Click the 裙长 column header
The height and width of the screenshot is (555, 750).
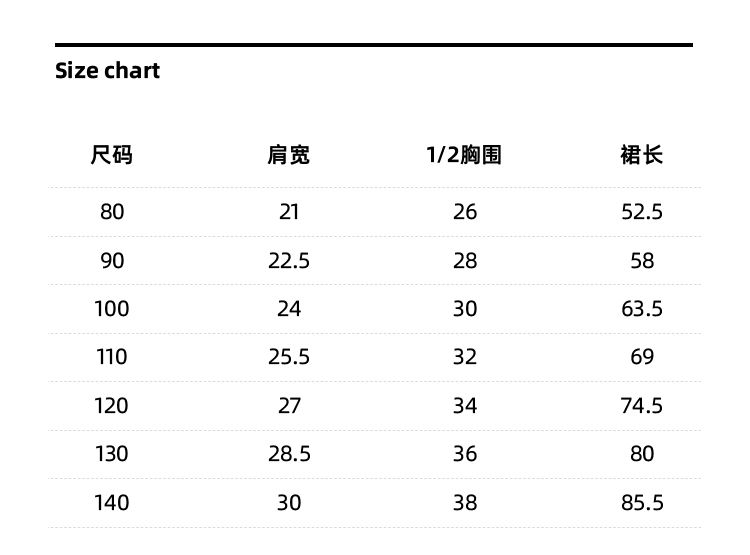(641, 155)
